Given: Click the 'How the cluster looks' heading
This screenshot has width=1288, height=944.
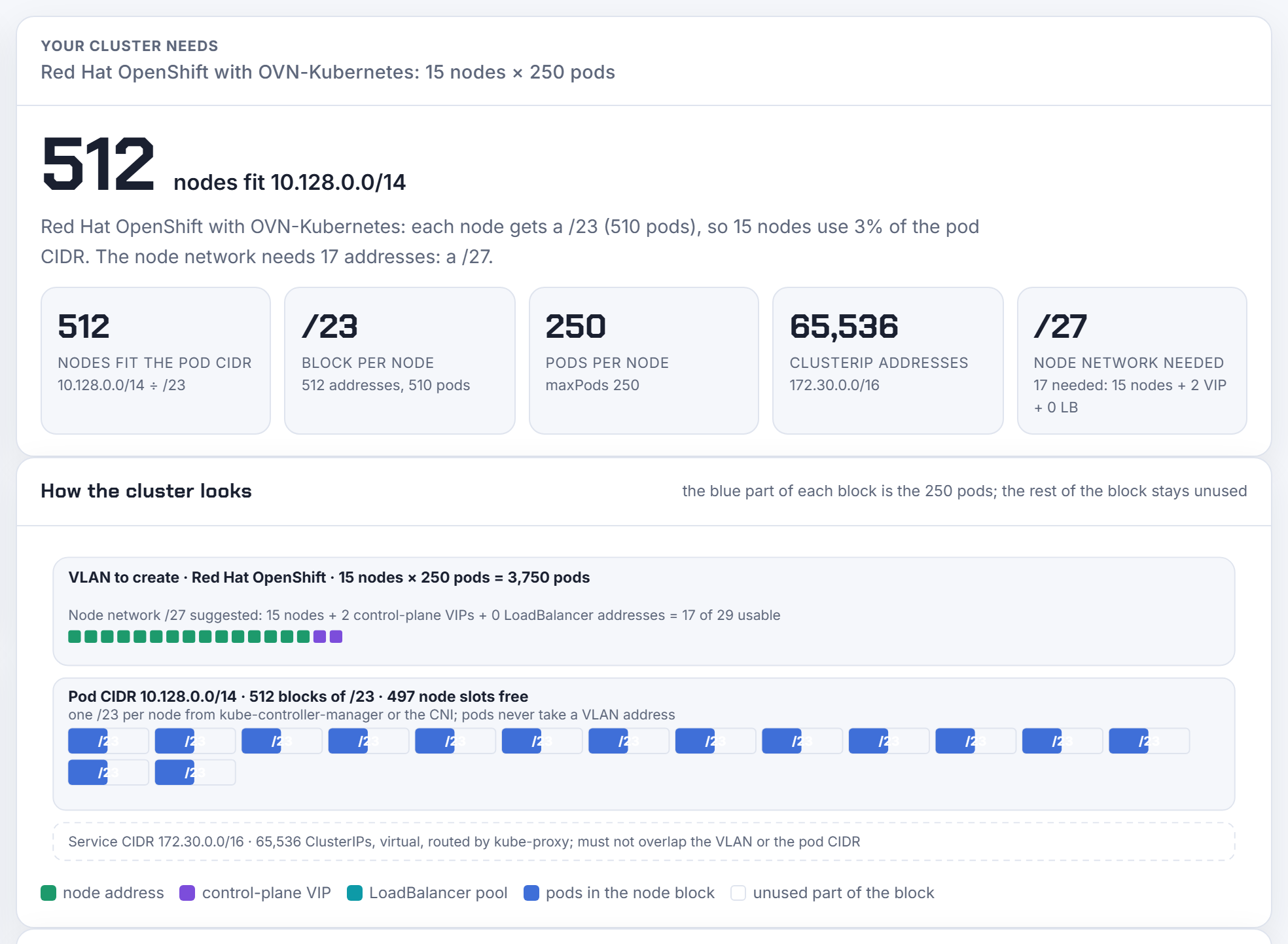Looking at the screenshot, I should click(x=146, y=491).
